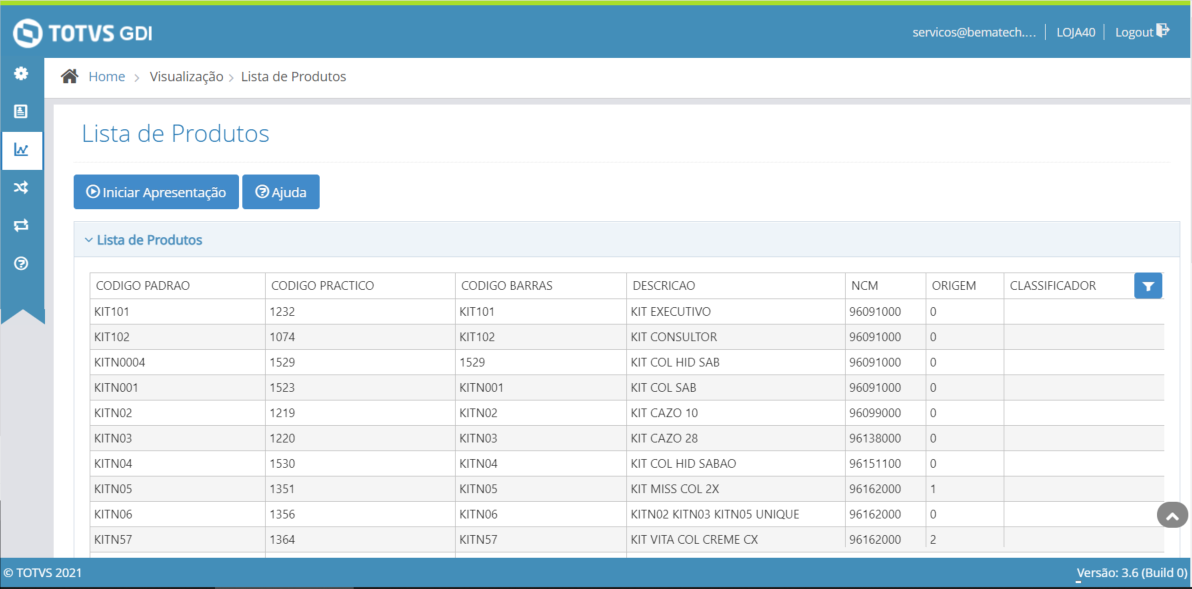Click the 96099000 NCM cell

click(886, 413)
